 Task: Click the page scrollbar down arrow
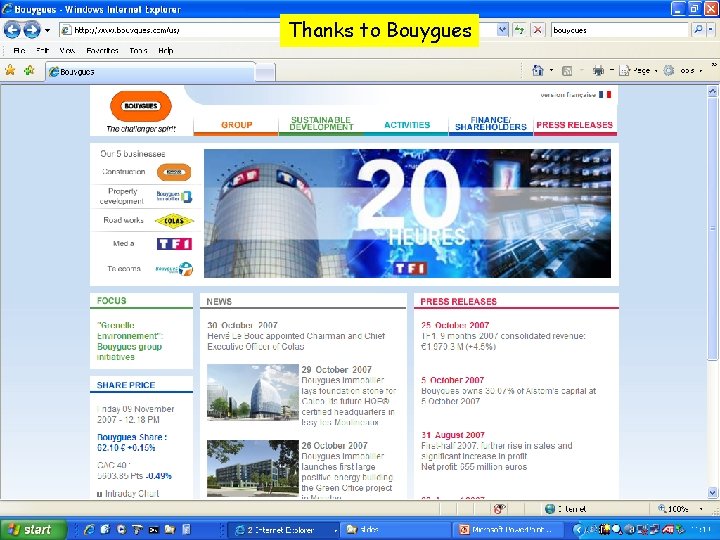coord(712,493)
